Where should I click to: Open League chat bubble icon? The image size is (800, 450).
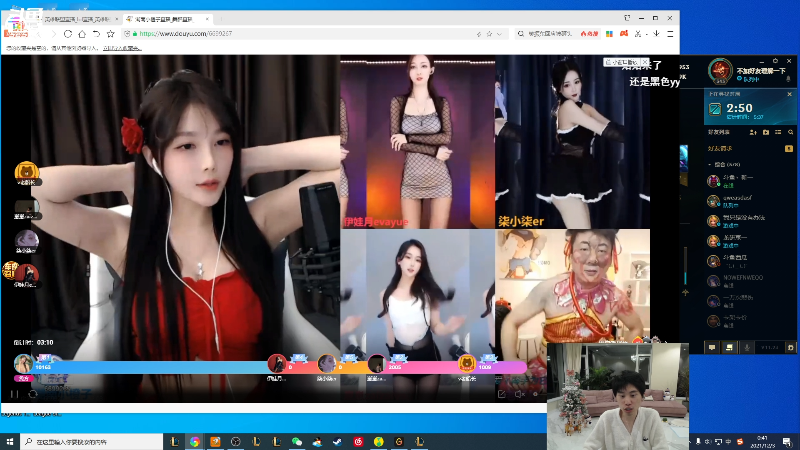(712, 347)
